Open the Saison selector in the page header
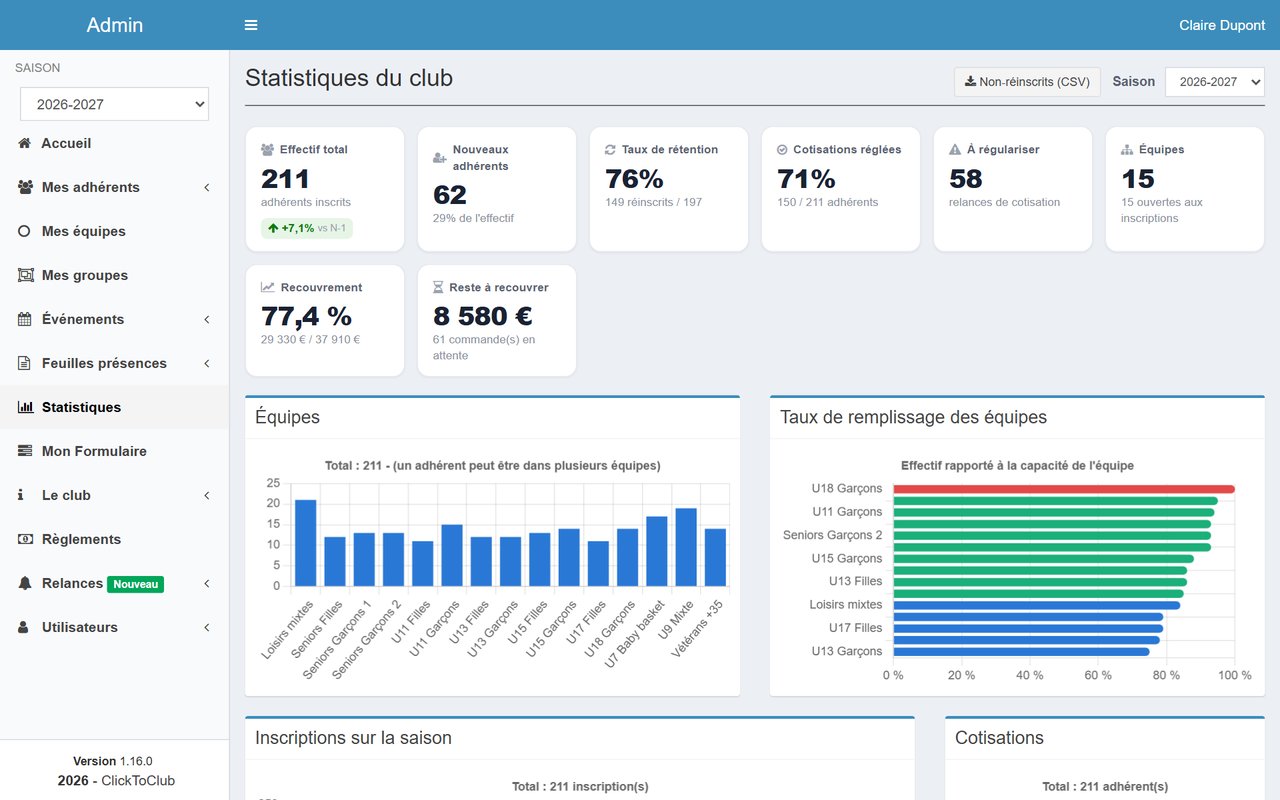The width and height of the screenshot is (1280, 800). pos(1215,82)
